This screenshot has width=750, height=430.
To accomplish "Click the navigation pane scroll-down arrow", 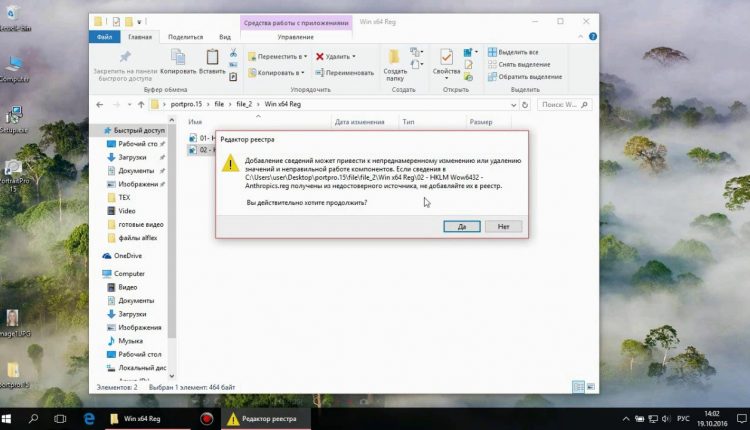I will pyautogui.click(x=171, y=376).
